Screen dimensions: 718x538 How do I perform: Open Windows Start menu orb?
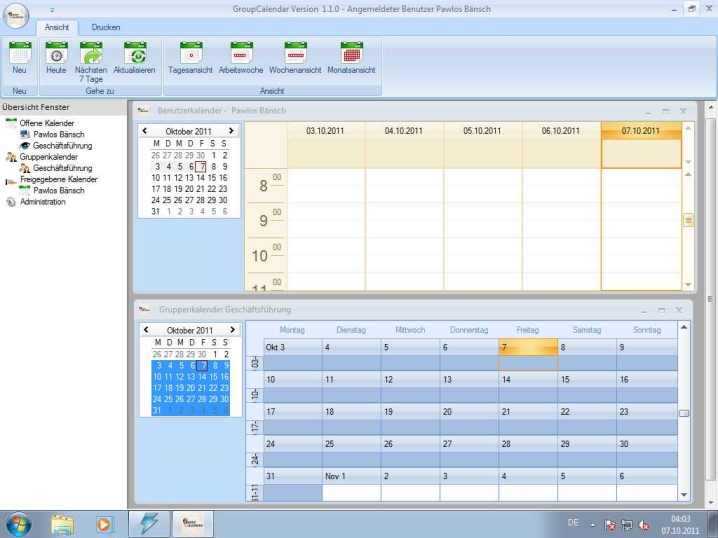tap(19, 522)
